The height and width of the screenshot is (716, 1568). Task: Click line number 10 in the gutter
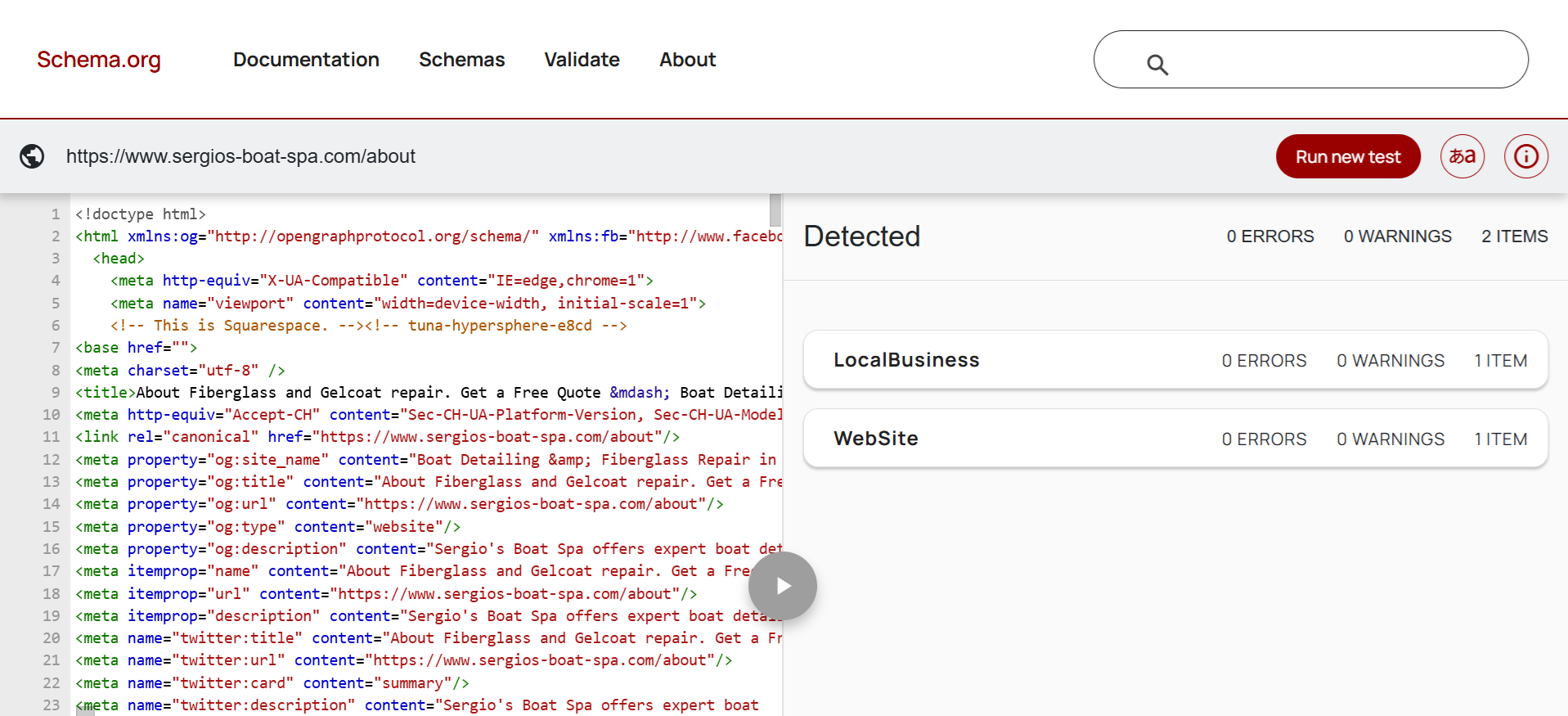point(51,415)
